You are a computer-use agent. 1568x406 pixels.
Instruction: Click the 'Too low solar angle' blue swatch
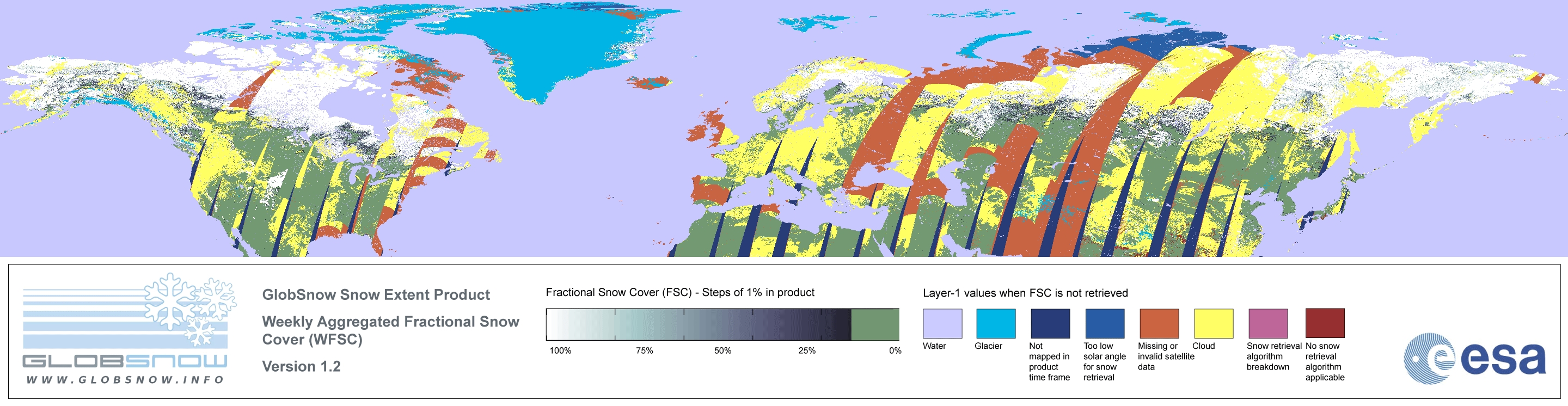point(1105,323)
